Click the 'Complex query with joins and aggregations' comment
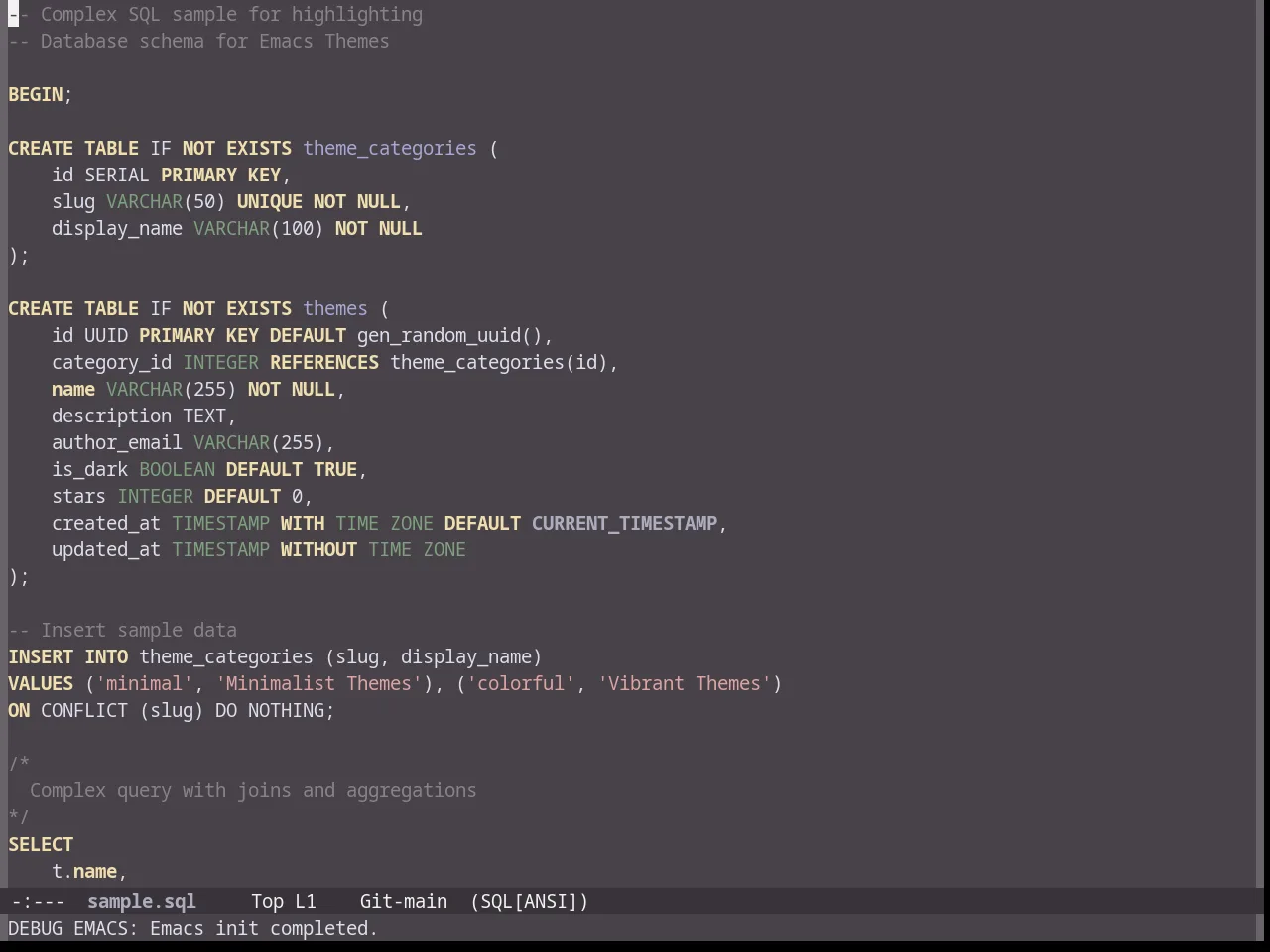This screenshot has height=952, width=1270. [x=253, y=790]
